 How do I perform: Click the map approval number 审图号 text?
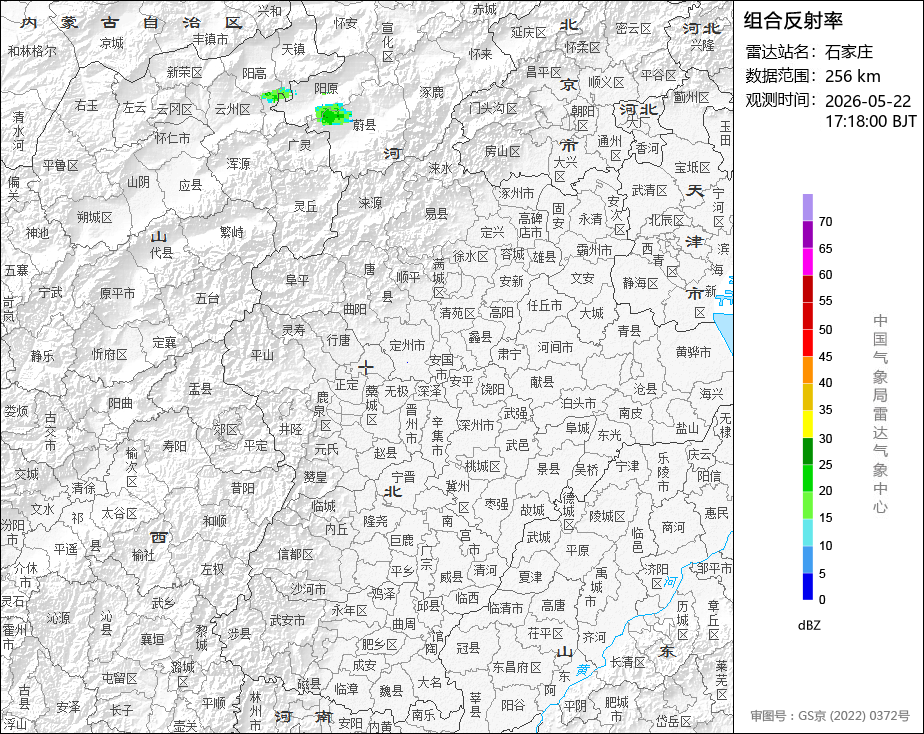[x=830, y=716]
